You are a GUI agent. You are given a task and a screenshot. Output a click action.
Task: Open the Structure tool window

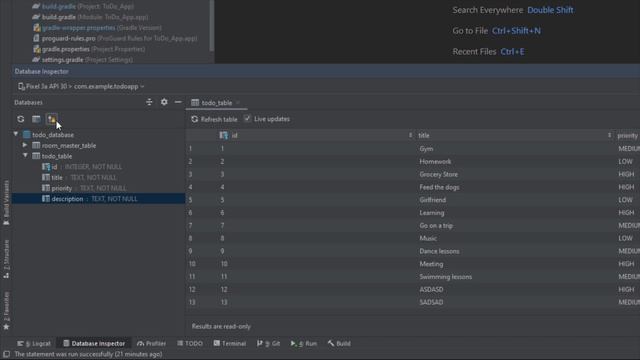(x=6, y=259)
